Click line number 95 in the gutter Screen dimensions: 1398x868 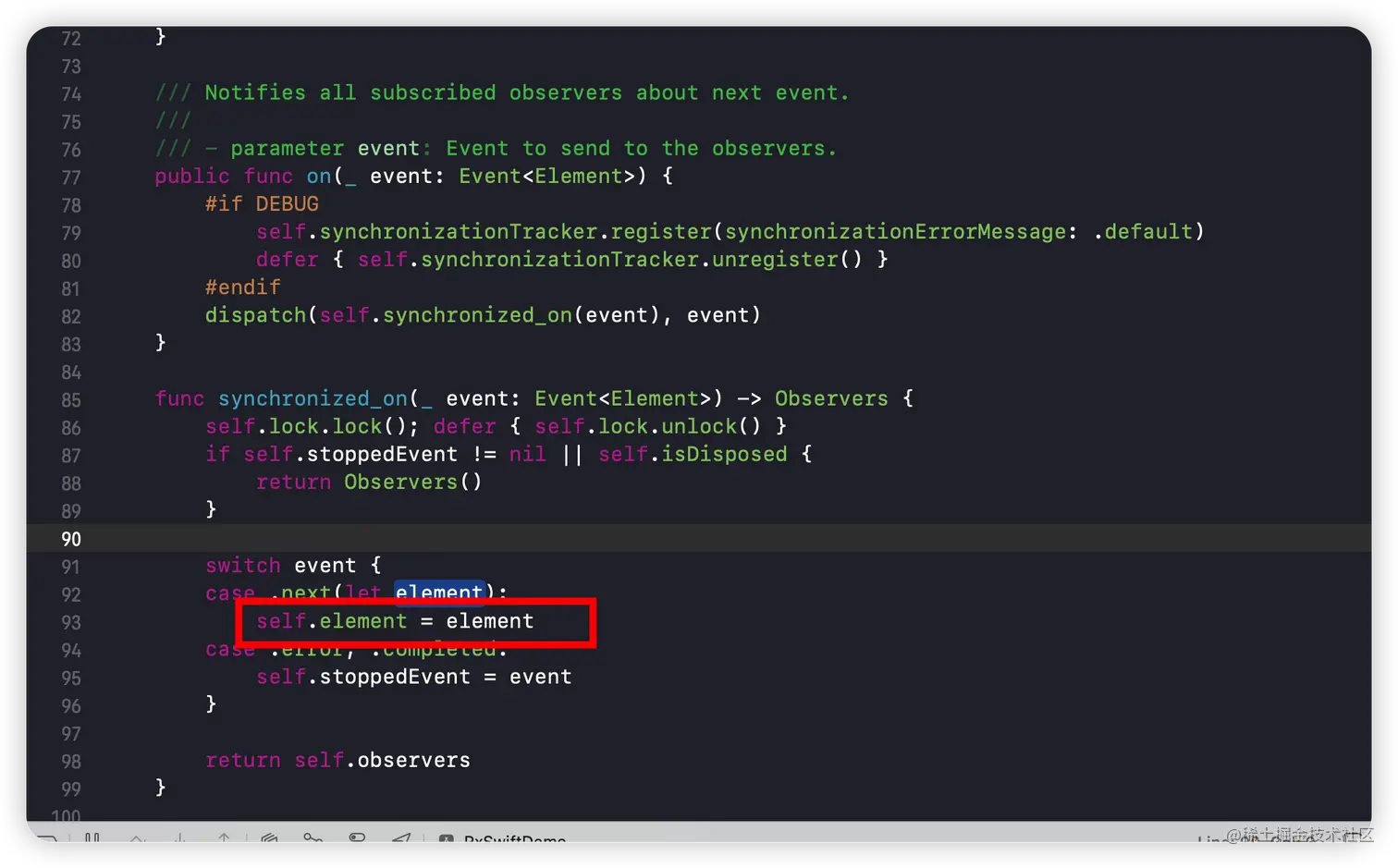click(71, 678)
